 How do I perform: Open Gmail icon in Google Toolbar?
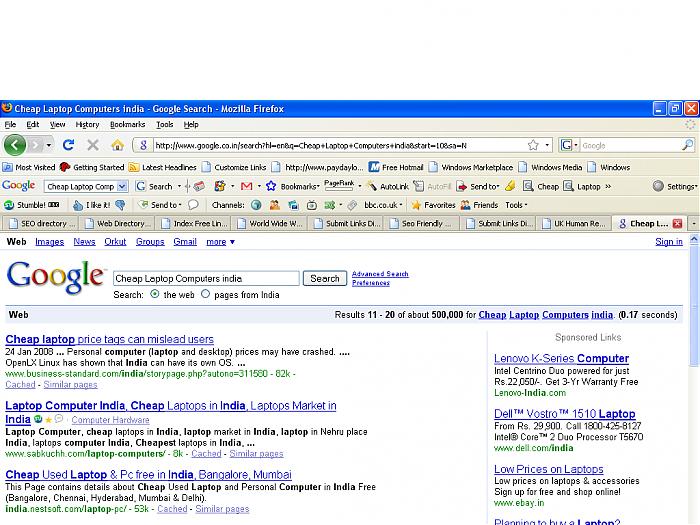[246, 186]
